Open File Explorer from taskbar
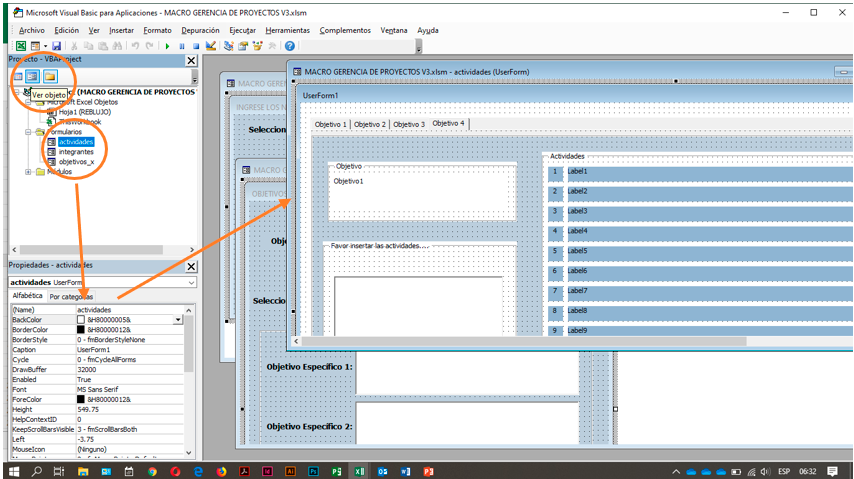This screenshot has width=854, height=479. tap(83, 471)
